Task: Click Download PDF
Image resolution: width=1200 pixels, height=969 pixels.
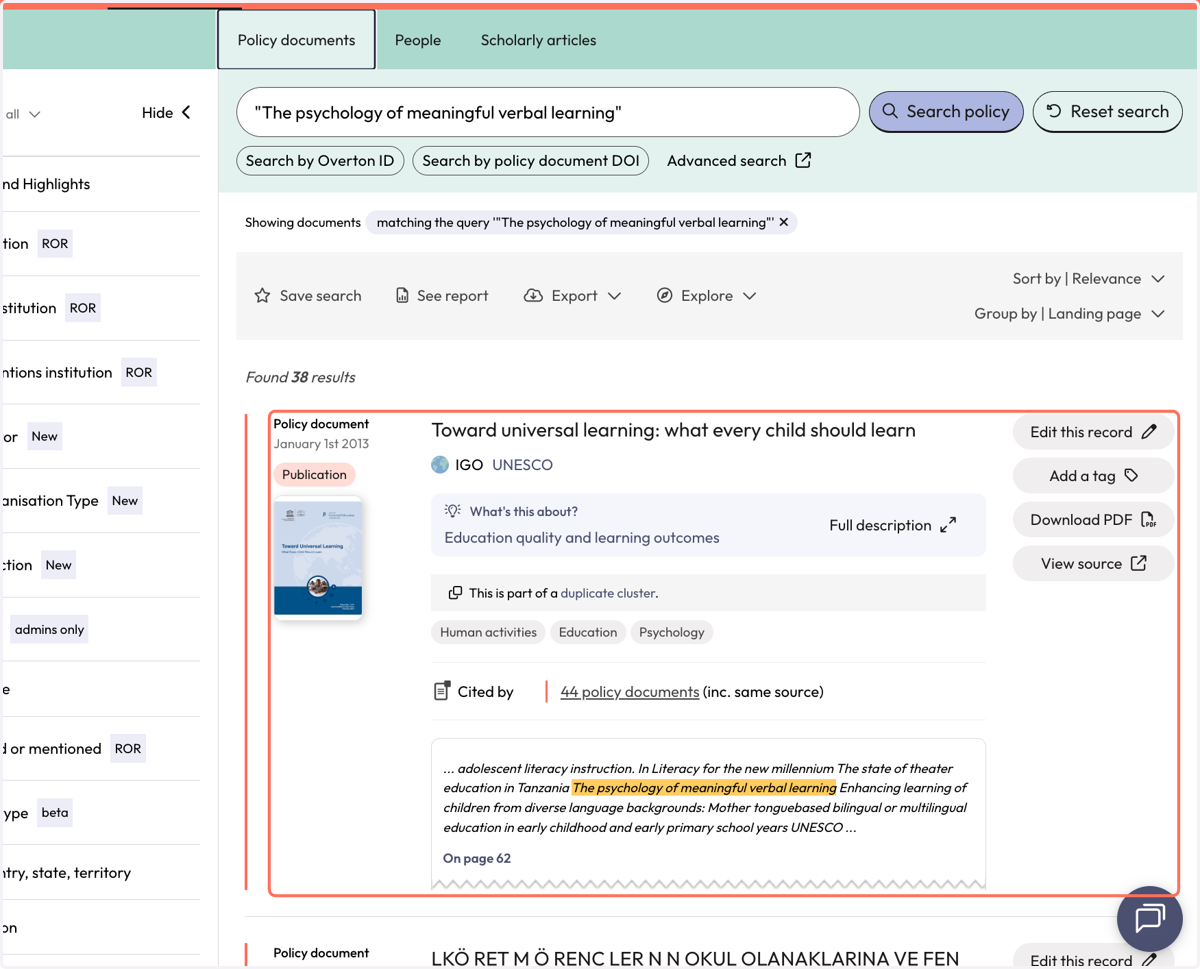Action: tap(1093, 519)
